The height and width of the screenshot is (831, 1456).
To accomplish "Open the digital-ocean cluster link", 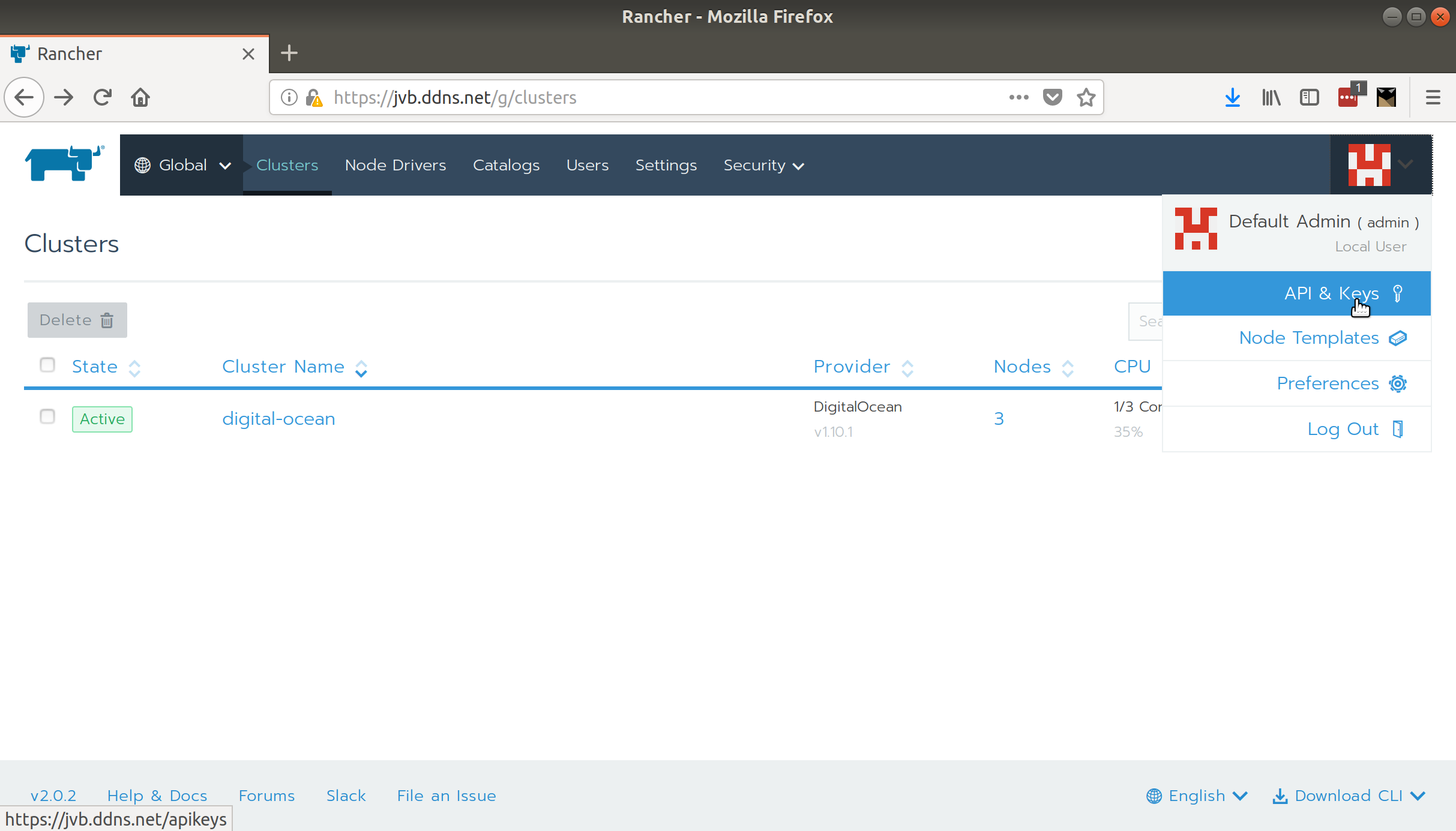I will pyautogui.click(x=278, y=419).
